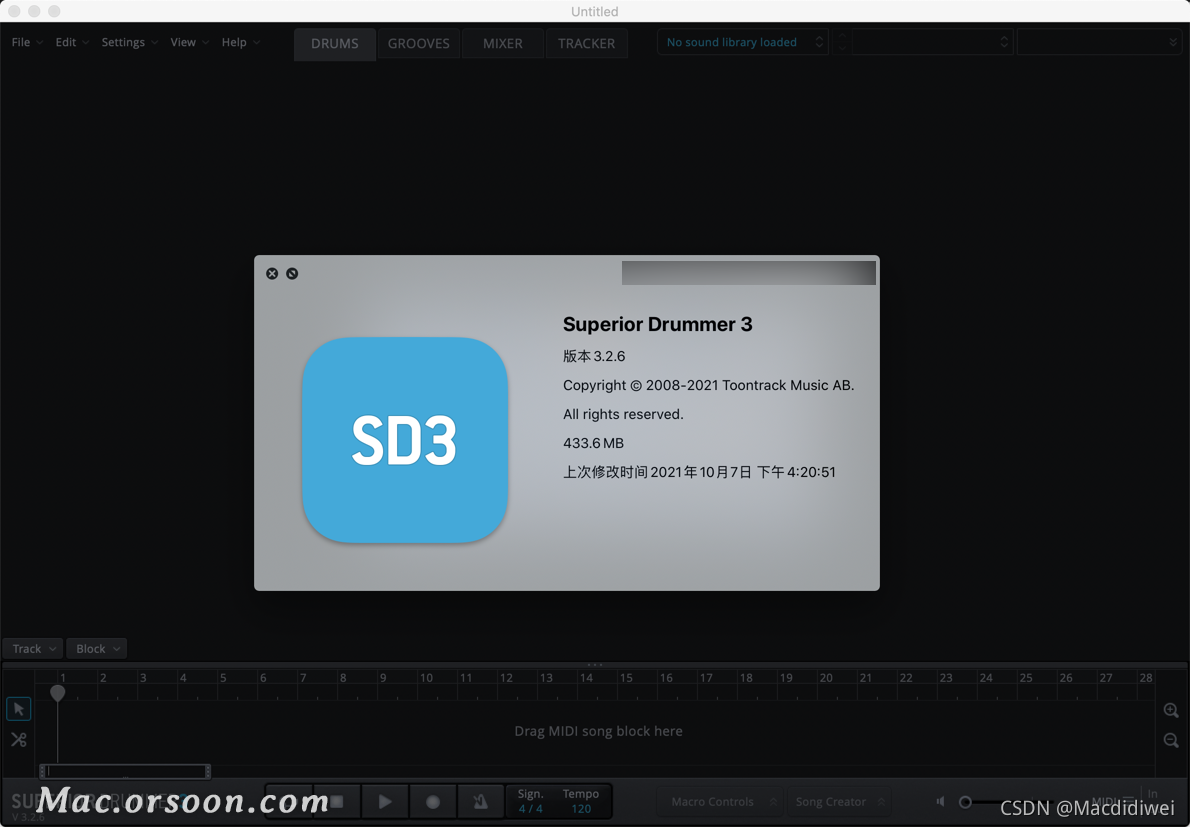1190x827 pixels.
Task: Select the scissors cut tool
Action: point(19,739)
